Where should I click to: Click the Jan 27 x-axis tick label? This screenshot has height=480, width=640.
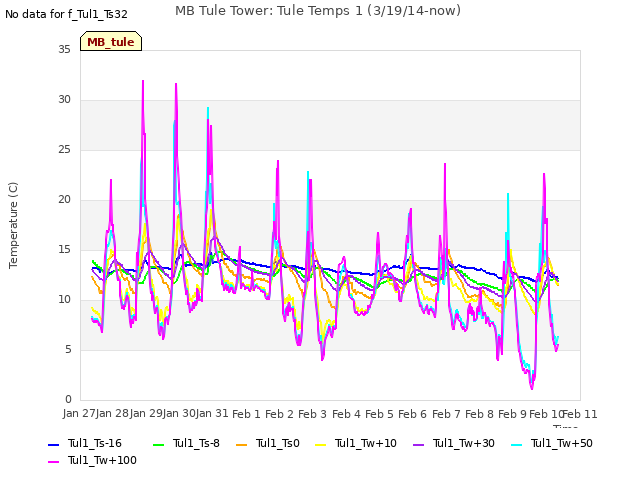click(79, 413)
